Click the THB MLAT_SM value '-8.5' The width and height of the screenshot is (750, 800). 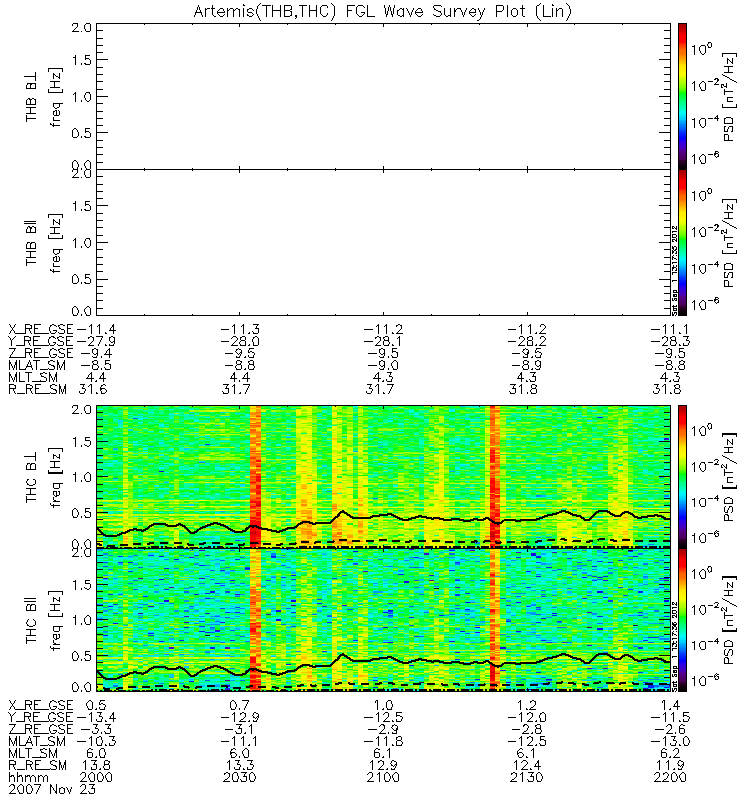click(x=96, y=365)
